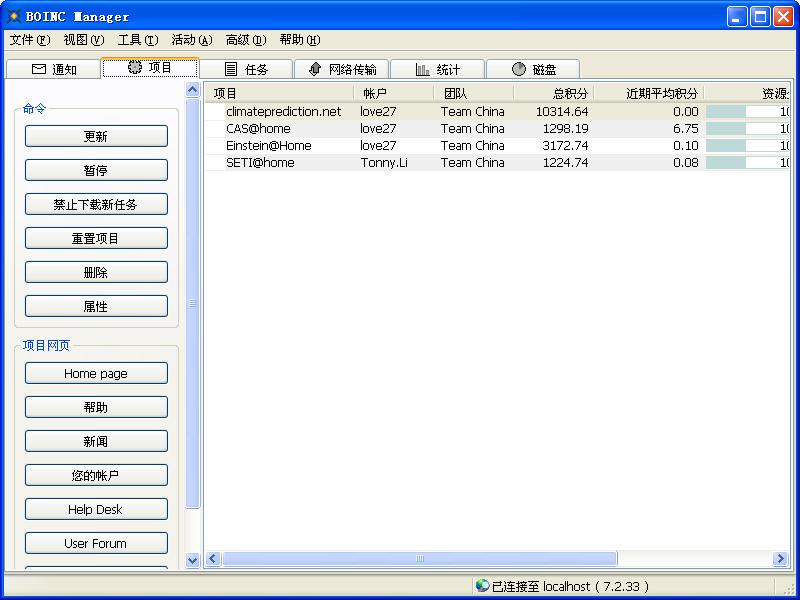Select the SETI@home project row
The image size is (800, 600).
[497, 162]
